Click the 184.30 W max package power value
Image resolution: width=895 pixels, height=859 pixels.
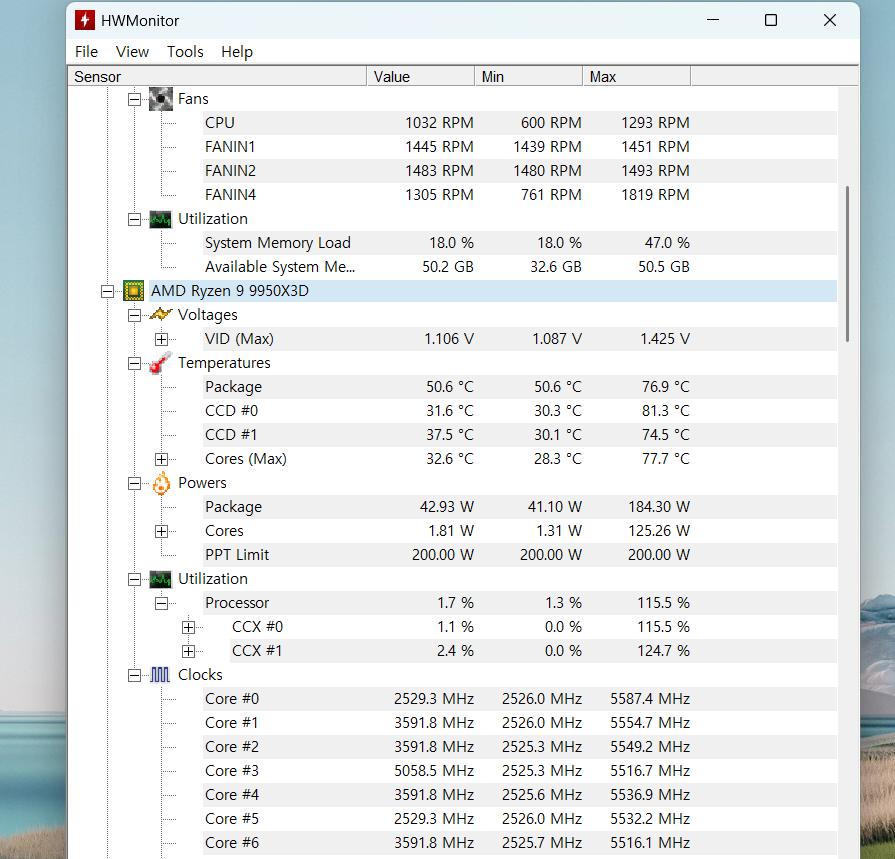click(x=659, y=507)
